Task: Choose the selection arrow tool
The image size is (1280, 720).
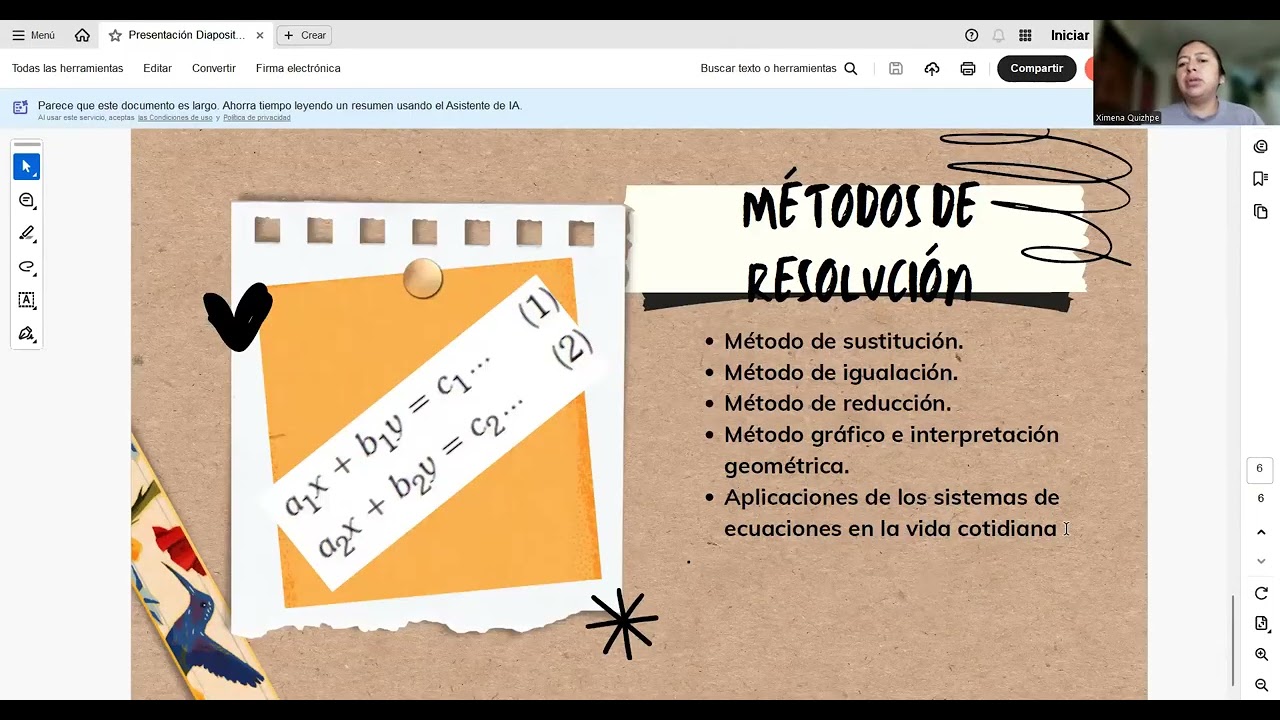Action: click(27, 166)
